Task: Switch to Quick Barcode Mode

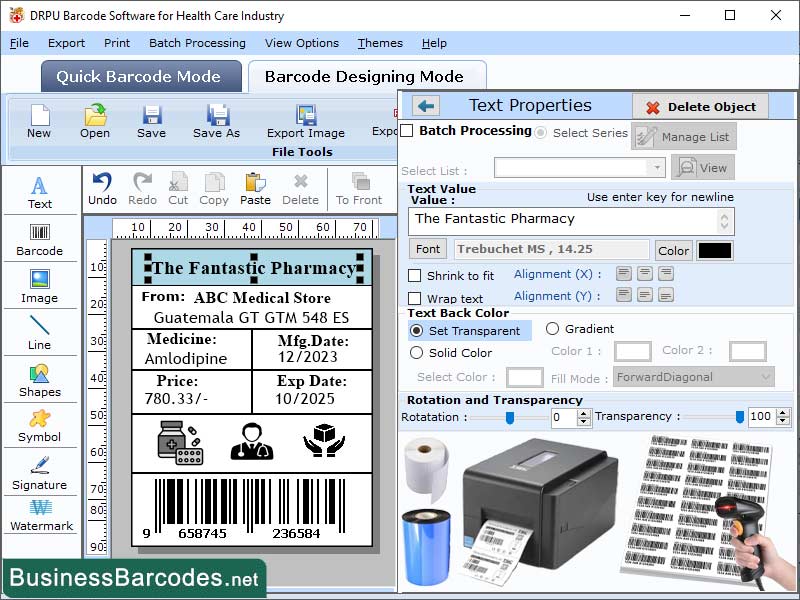Action: (x=140, y=77)
